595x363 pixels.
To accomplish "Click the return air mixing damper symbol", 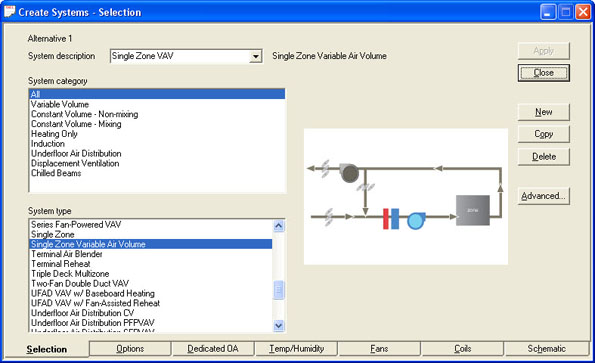I will click(365, 187).
